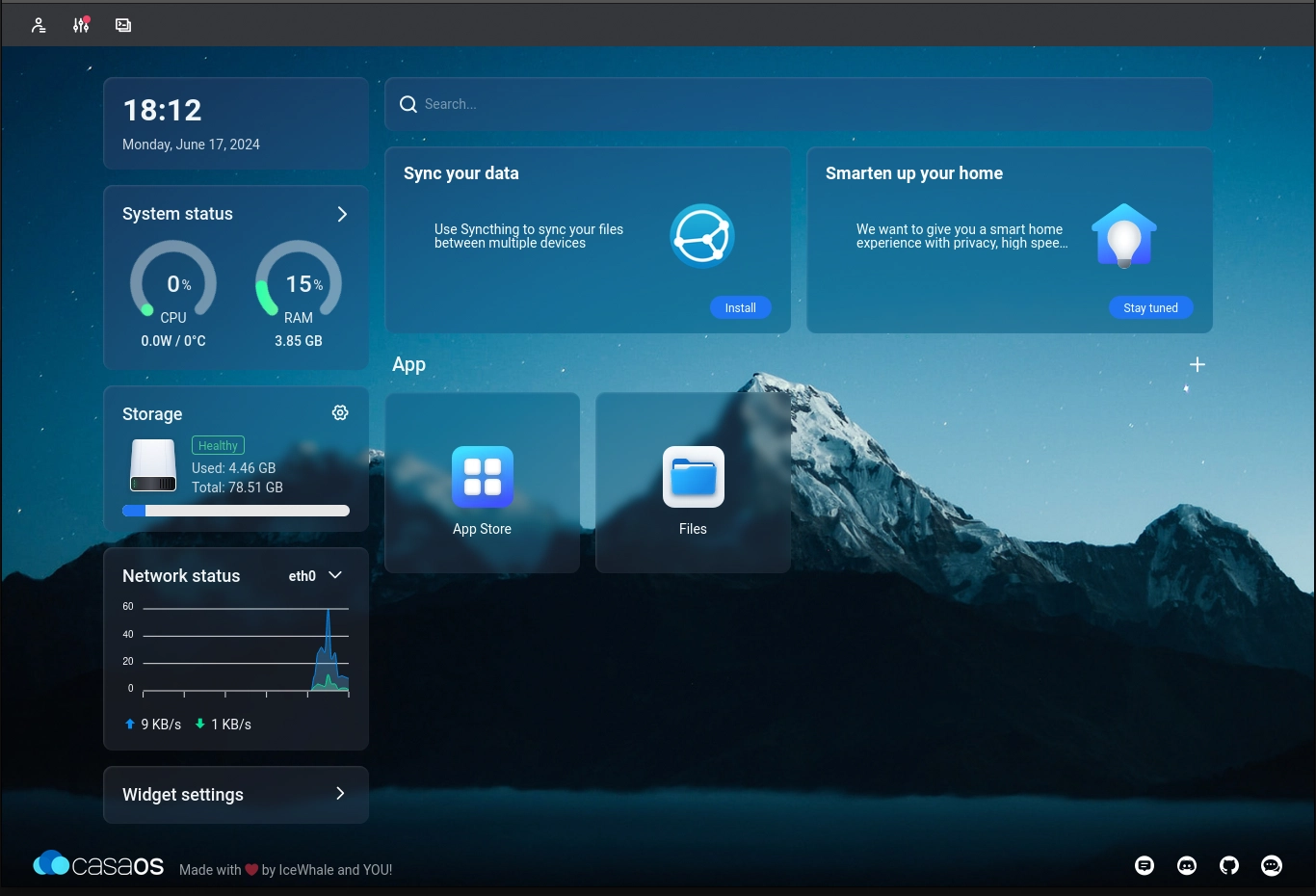This screenshot has height=896, width=1316.
Task: Launch the terminal icon in top bar
Action: [123, 25]
